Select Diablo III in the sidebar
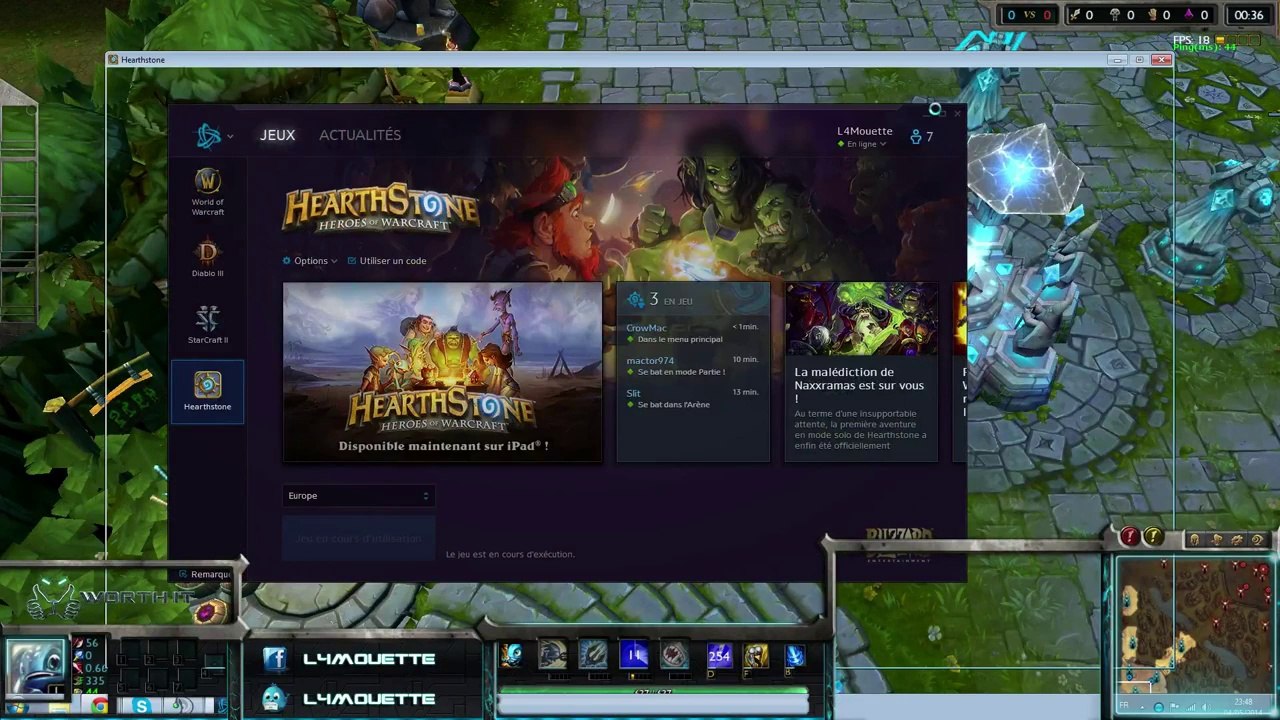The width and height of the screenshot is (1280, 720). pyautogui.click(x=208, y=259)
